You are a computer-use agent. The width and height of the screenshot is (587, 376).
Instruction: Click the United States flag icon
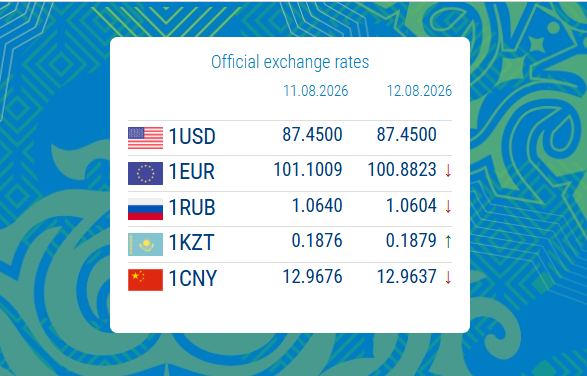tap(145, 138)
